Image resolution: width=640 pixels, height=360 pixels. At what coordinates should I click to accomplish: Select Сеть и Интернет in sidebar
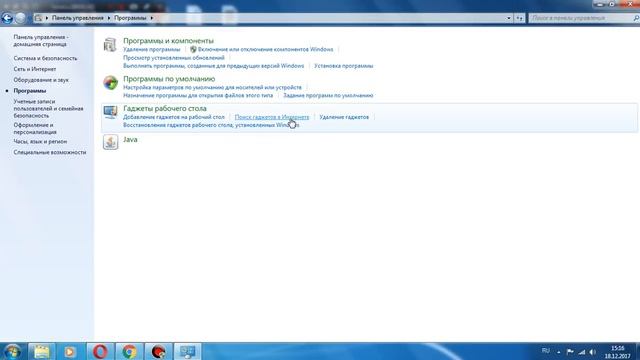35,69
